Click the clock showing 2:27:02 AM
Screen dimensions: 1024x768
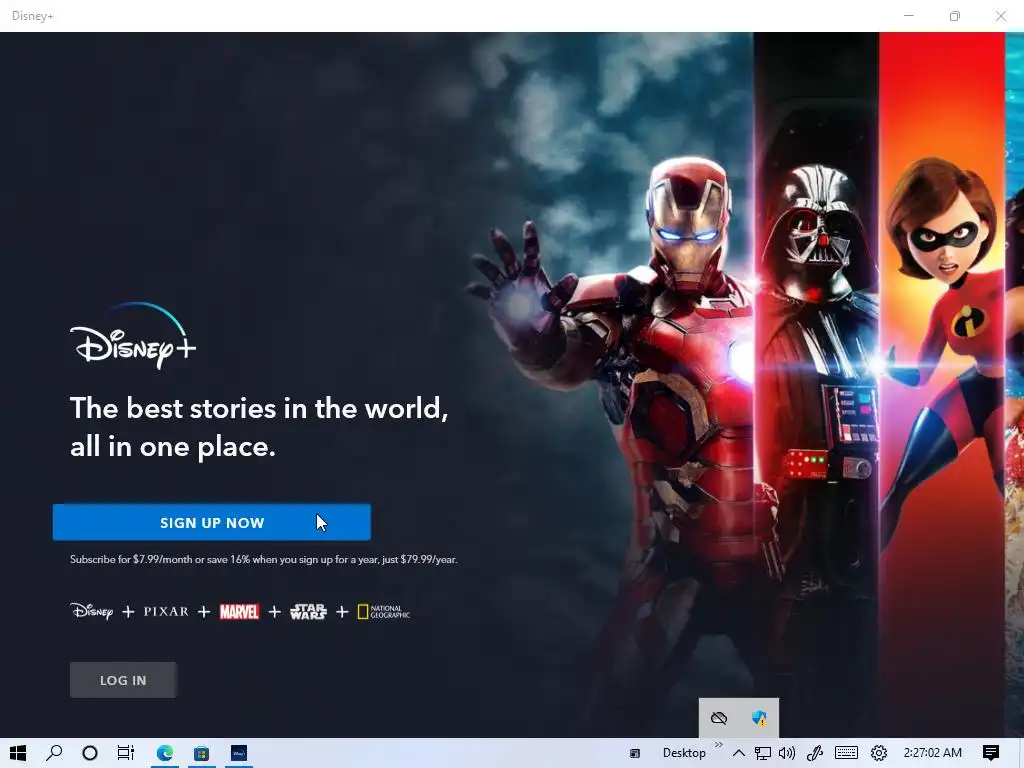[933, 753]
